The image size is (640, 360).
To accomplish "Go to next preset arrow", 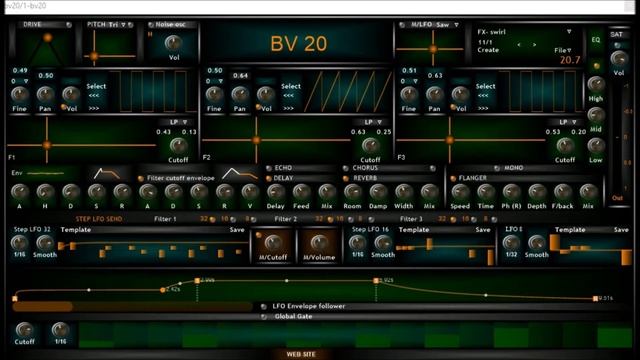I will [534, 45].
